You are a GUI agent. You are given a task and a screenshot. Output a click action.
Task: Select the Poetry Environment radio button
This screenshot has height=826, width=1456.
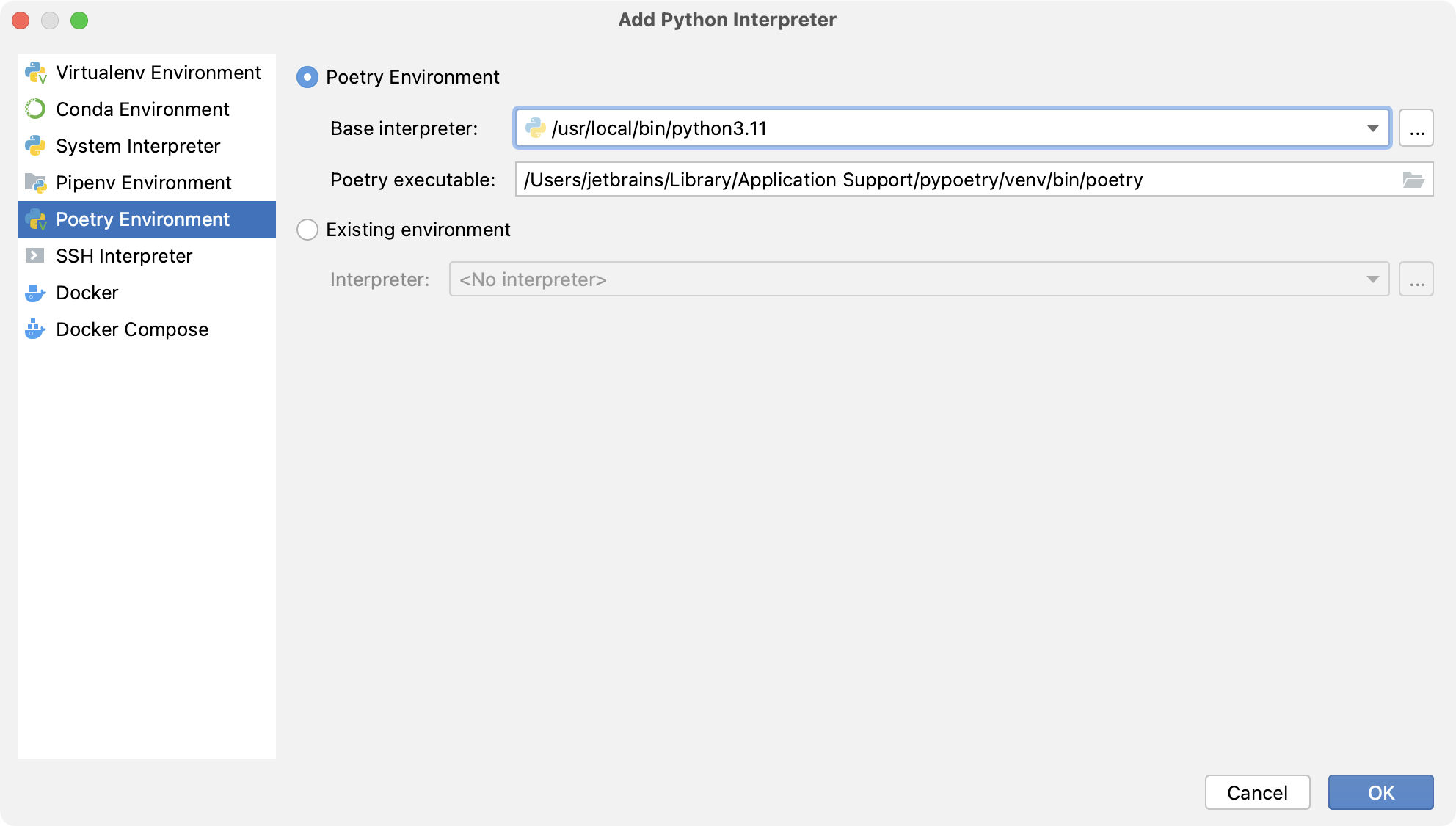(307, 77)
